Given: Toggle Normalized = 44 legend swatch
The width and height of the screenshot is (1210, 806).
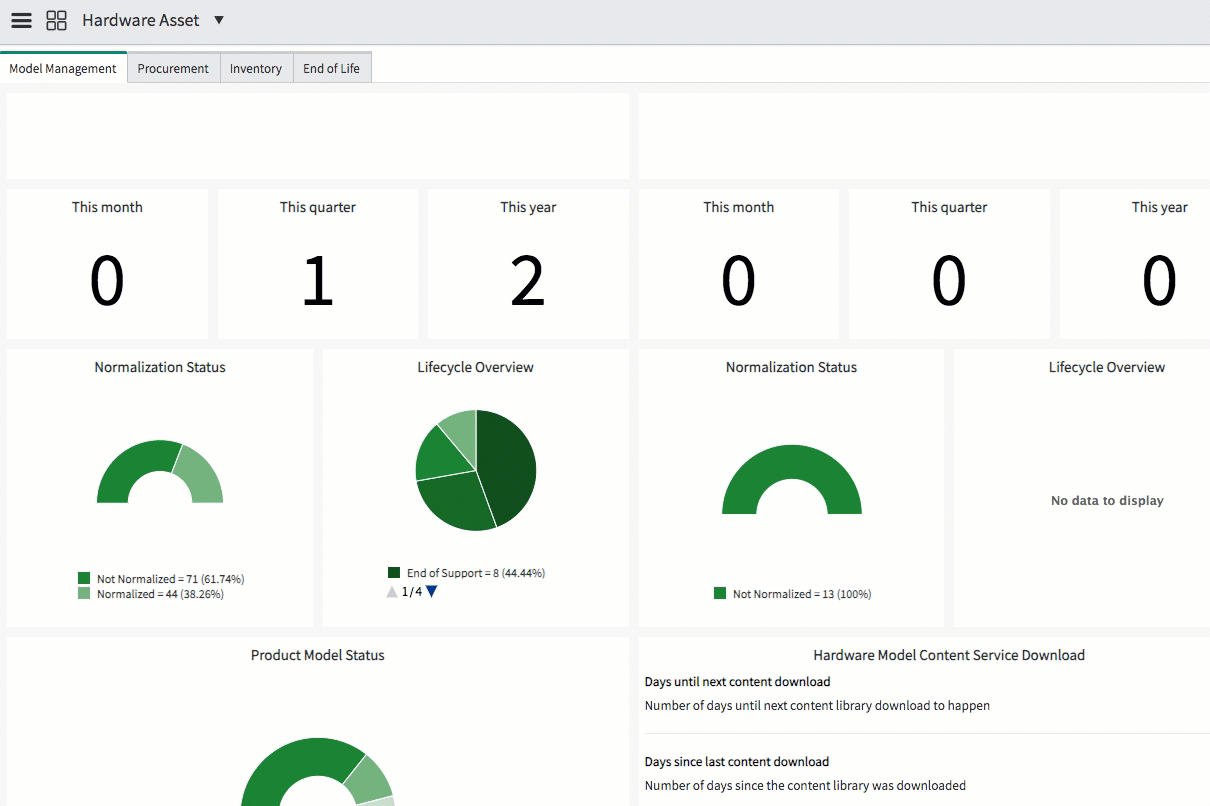Looking at the screenshot, I should [84, 593].
